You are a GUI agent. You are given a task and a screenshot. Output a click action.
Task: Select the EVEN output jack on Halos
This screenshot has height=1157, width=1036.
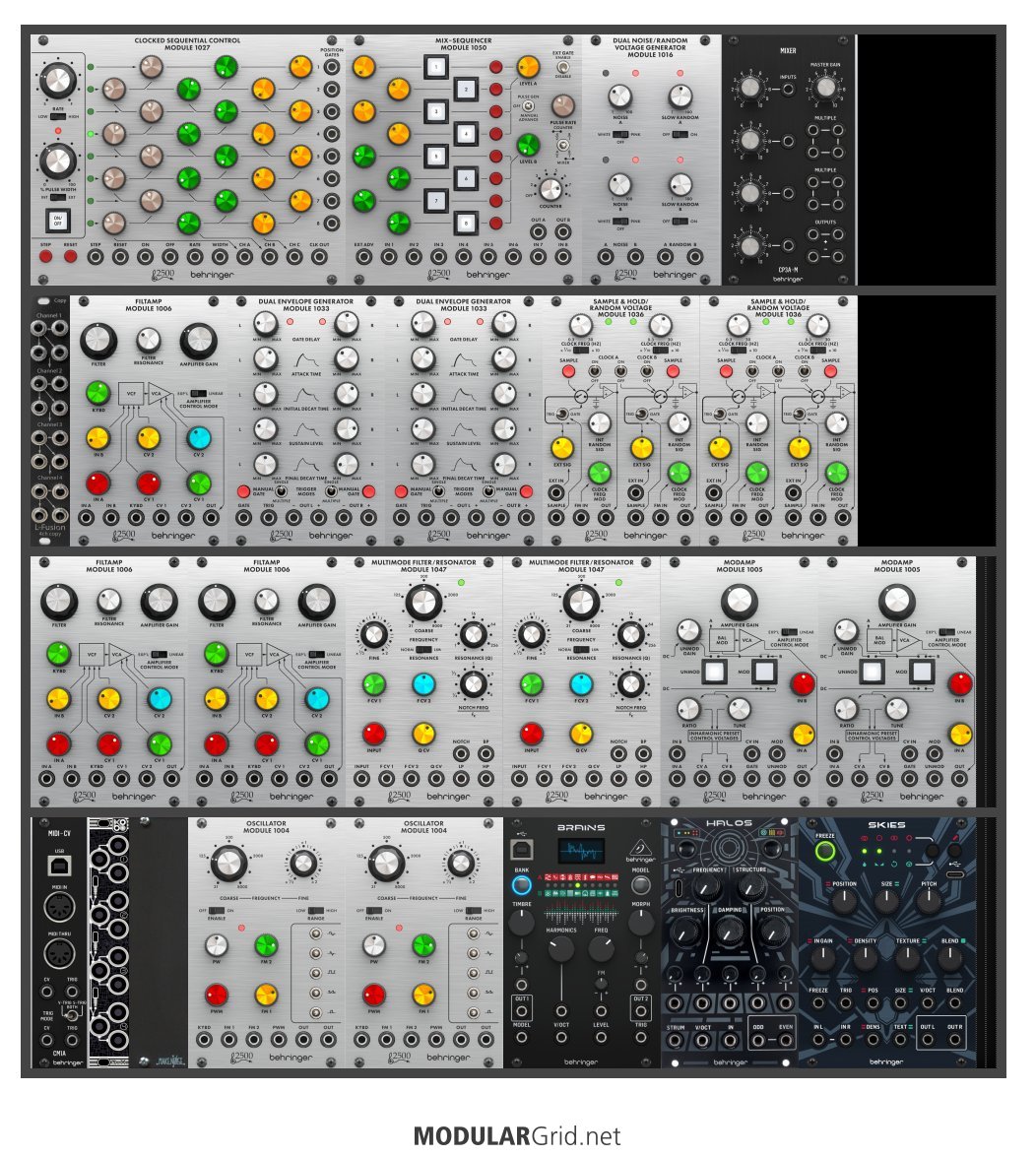tap(786, 1041)
